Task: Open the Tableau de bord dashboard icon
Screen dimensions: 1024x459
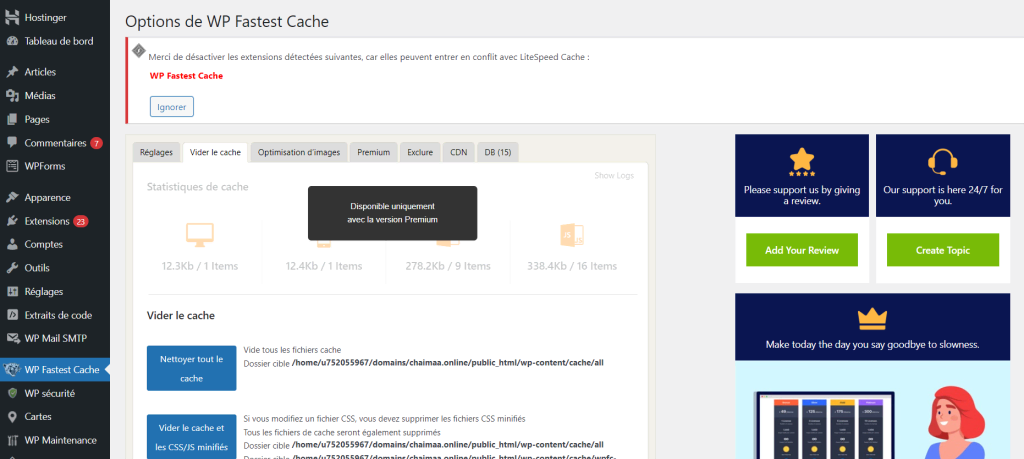Action: tap(12, 41)
